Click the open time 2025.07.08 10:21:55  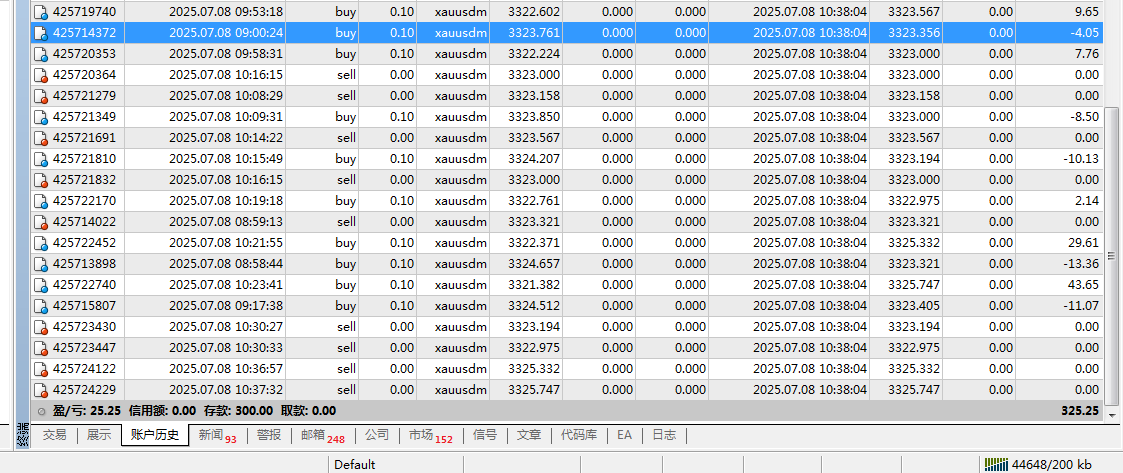click(x=226, y=242)
